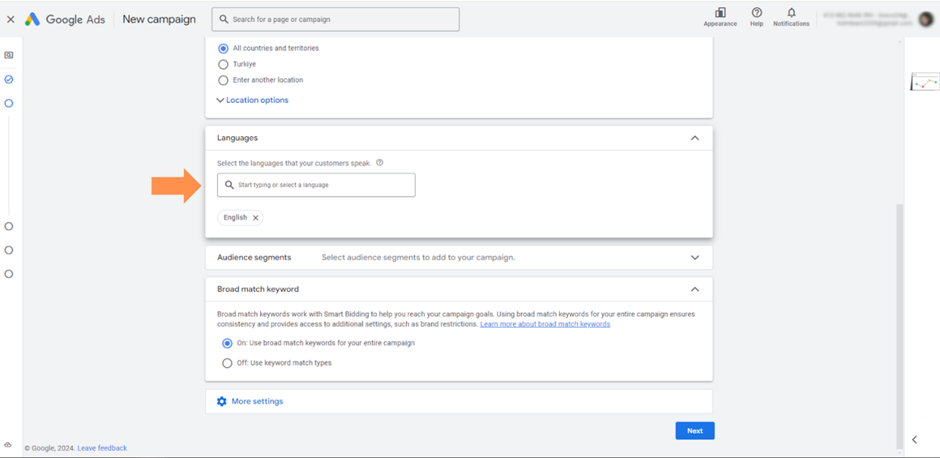940x458 pixels.
Task: Open the chart thumbnail in the right panel
Action: (924, 82)
